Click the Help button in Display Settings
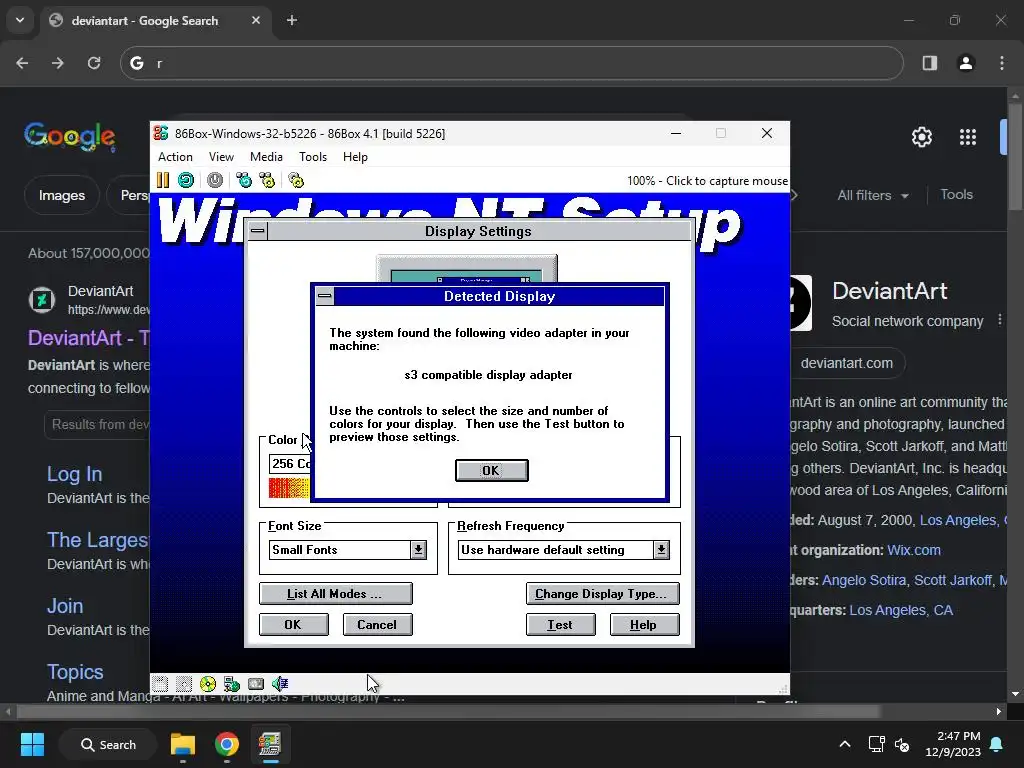The height and width of the screenshot is (768, 1024). 644,624
